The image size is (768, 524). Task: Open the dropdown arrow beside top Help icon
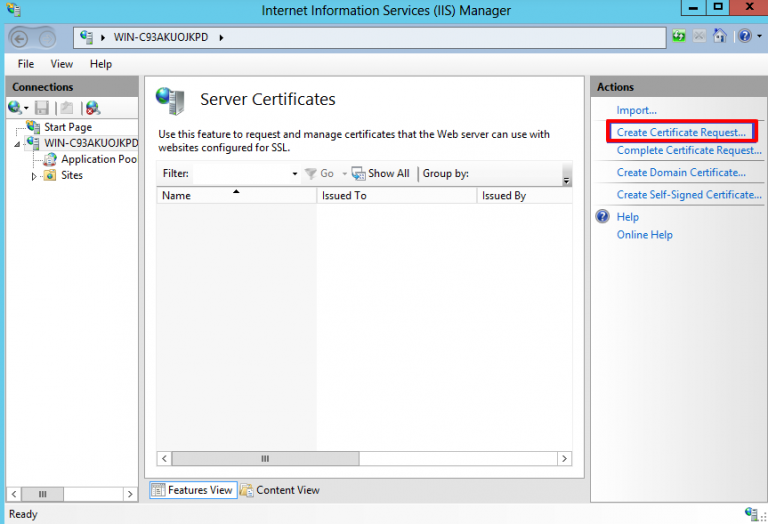click(x=759, y=36)
